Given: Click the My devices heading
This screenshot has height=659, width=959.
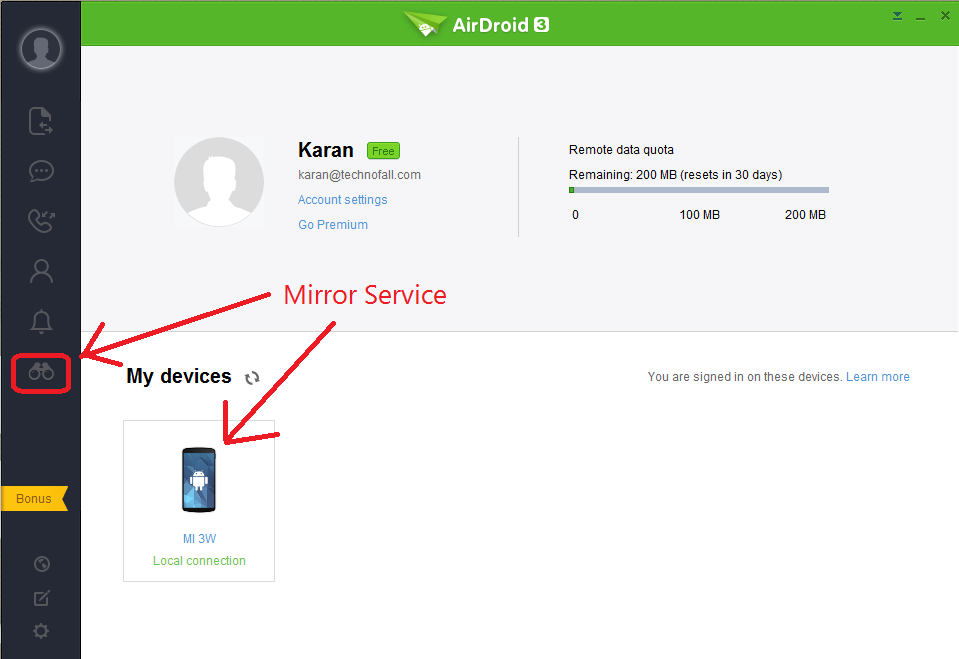Looking at the screenshot, I should (x=179, y=376).
